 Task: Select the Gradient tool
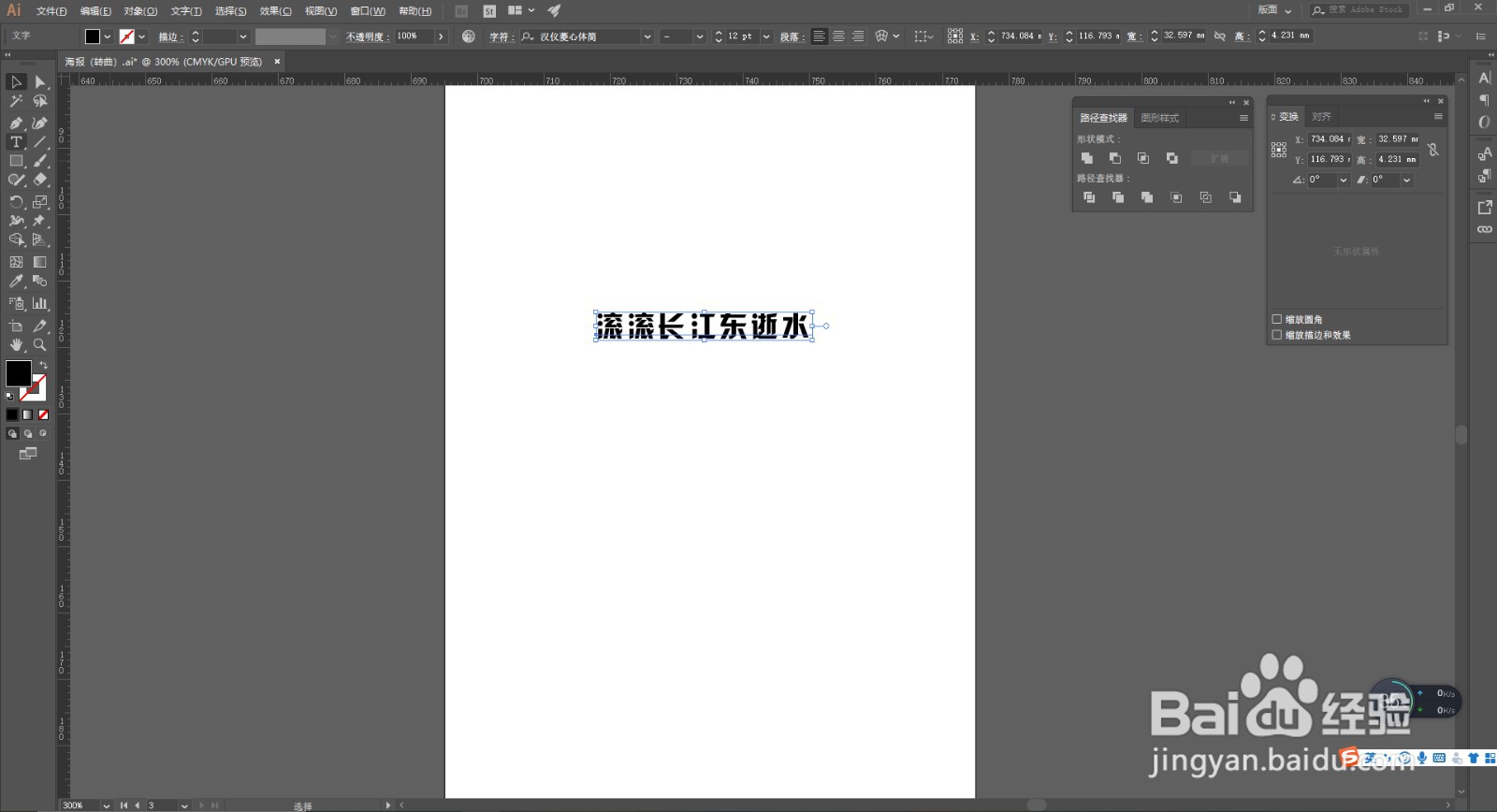click(40, 262)
